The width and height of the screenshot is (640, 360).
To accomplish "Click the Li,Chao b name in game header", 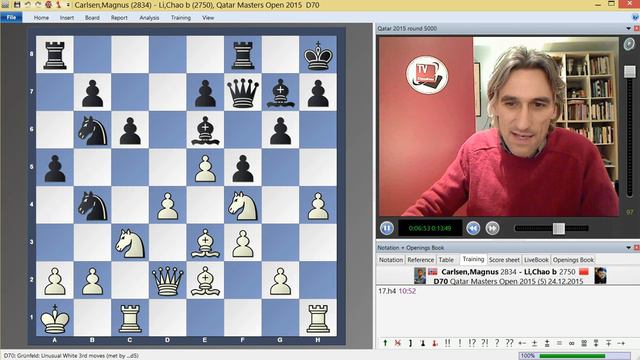I will coord(540,271).
